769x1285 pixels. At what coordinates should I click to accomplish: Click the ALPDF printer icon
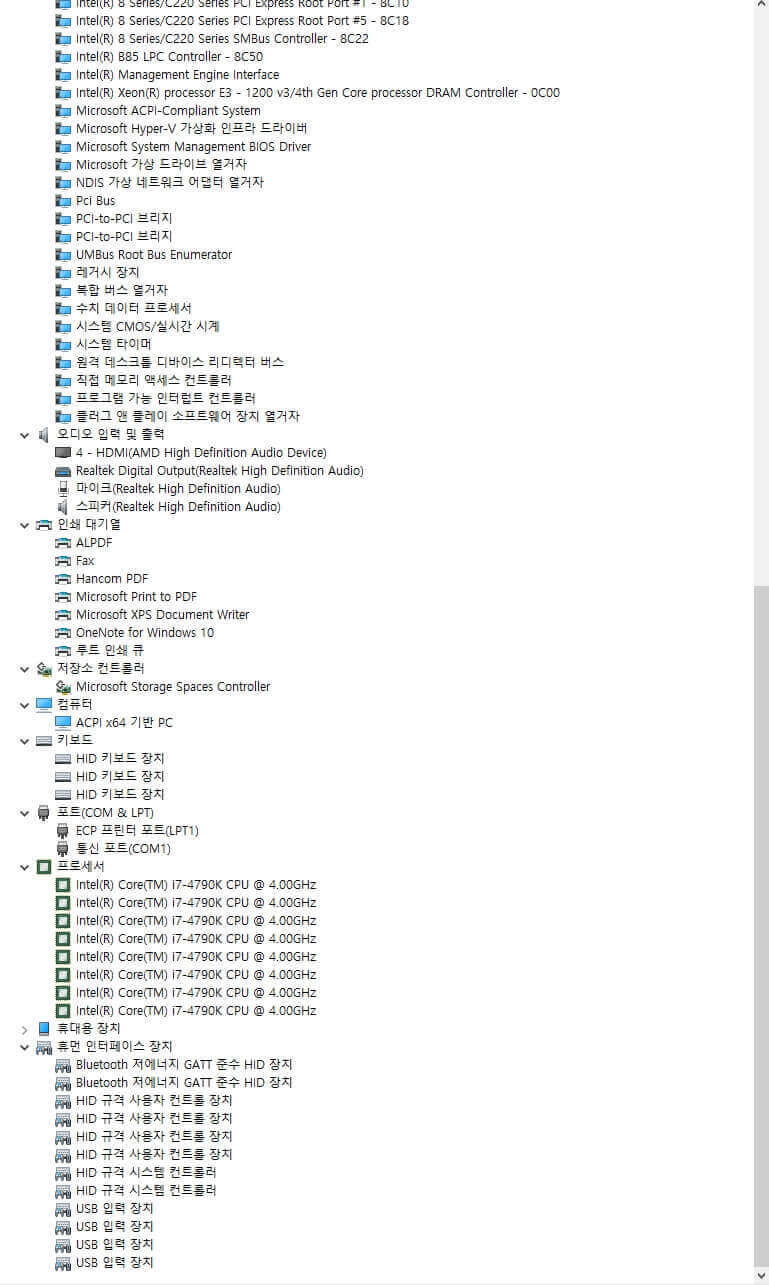pyautogui.click(x=63, y=542)
